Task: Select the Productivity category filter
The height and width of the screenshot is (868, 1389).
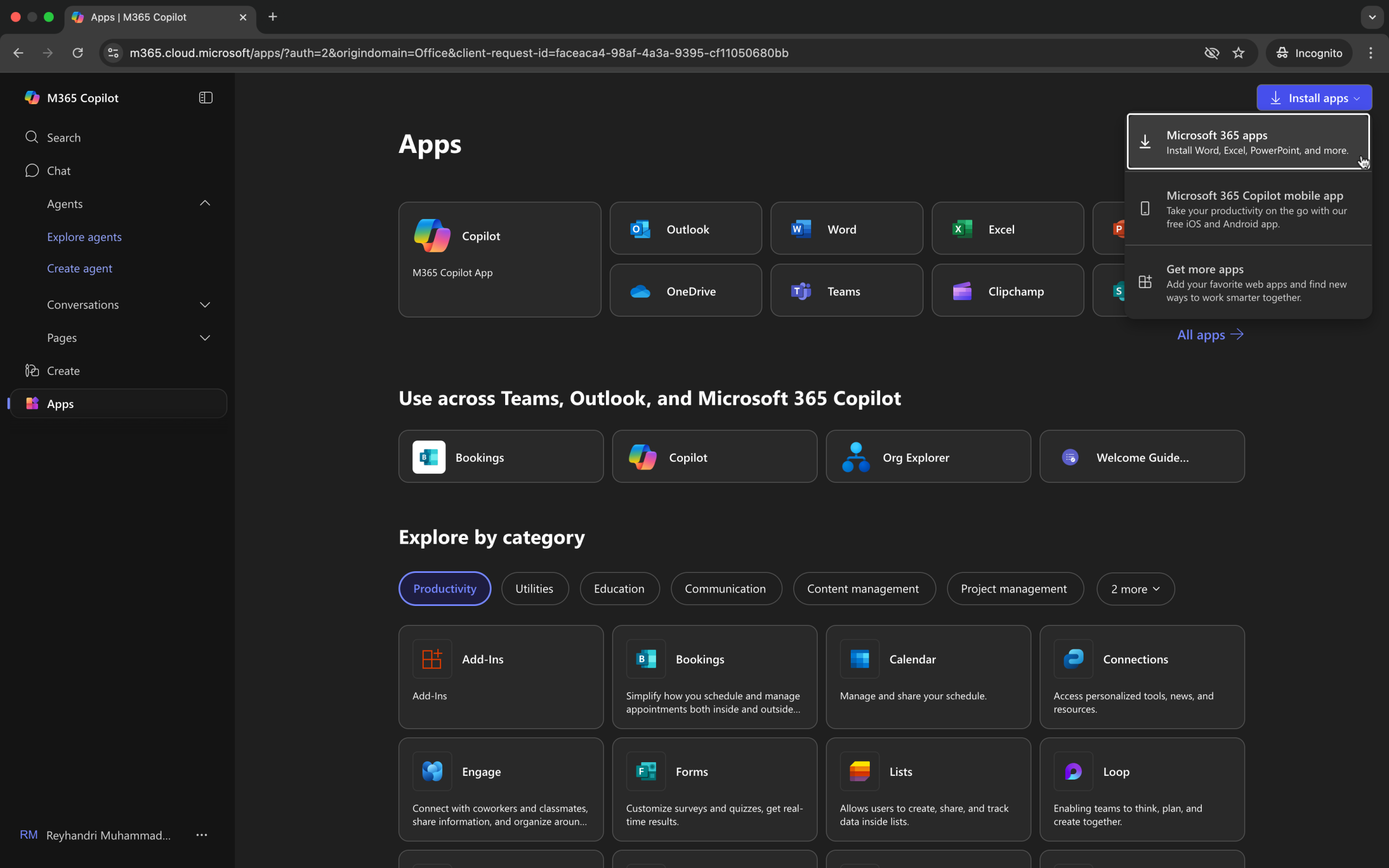Action: pos(444,589)
